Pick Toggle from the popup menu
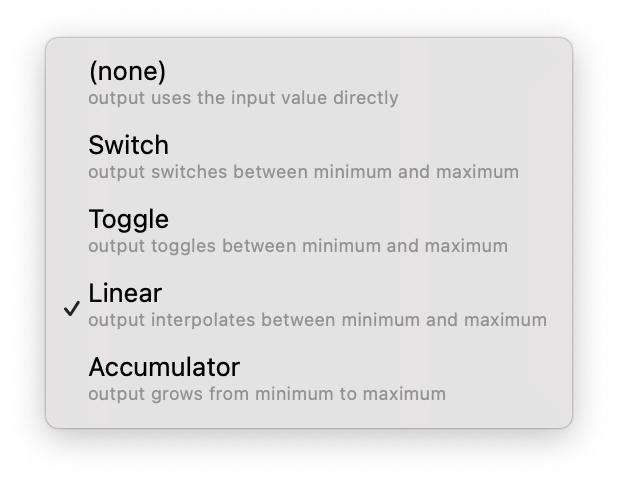 click(128, 220)
